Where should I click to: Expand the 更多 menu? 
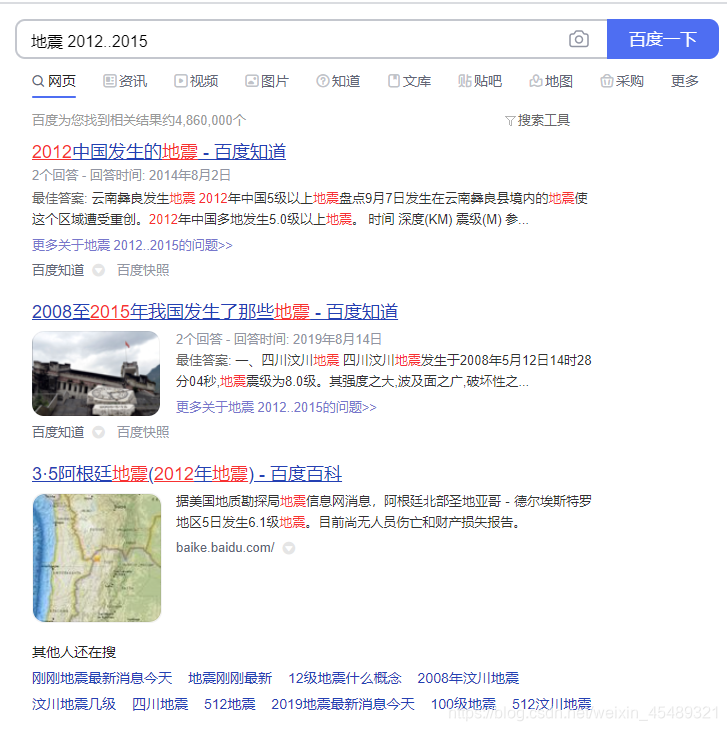[685, 81]
